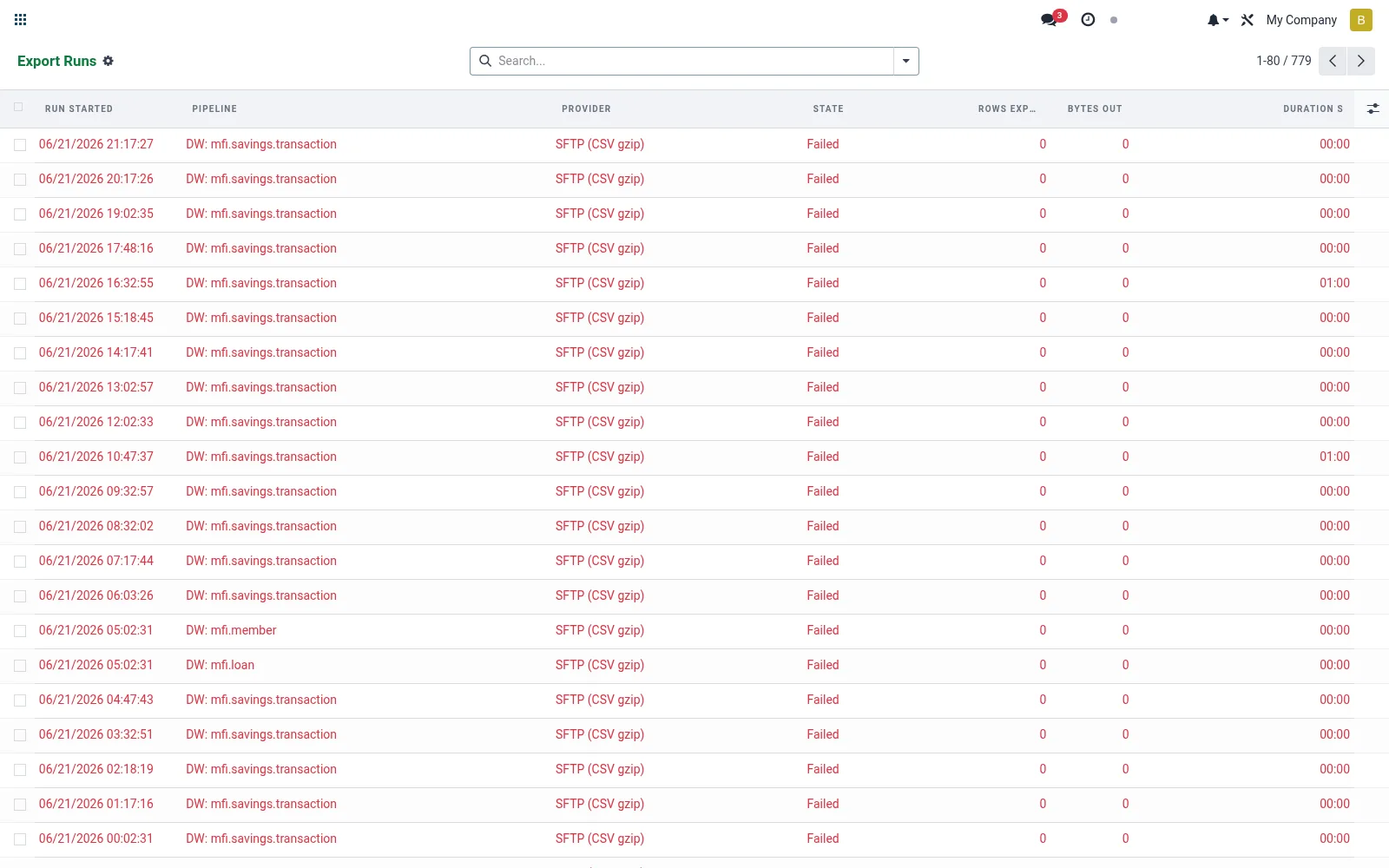Go to the previous page of records

pyautogui.click(x=1333, y=61)
